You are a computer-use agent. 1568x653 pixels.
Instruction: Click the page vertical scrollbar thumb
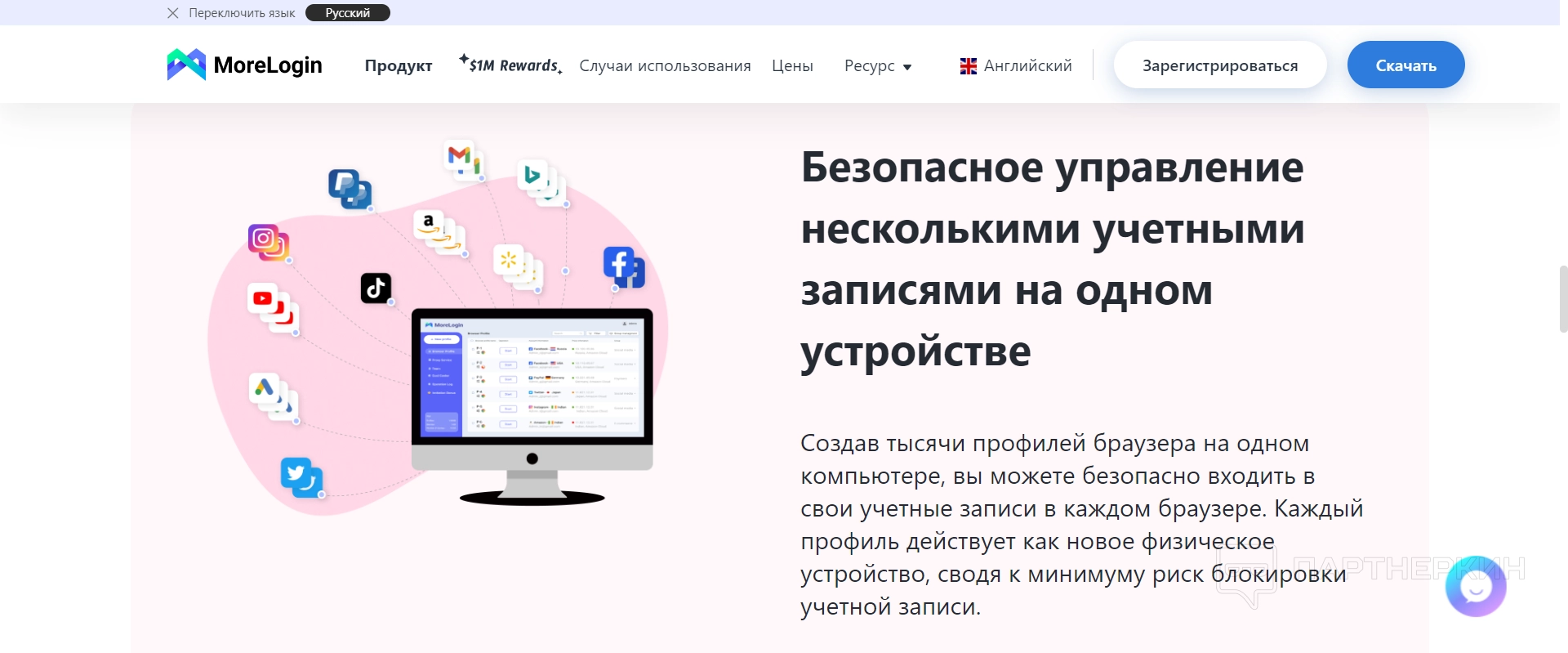[x=1563, y=299]
